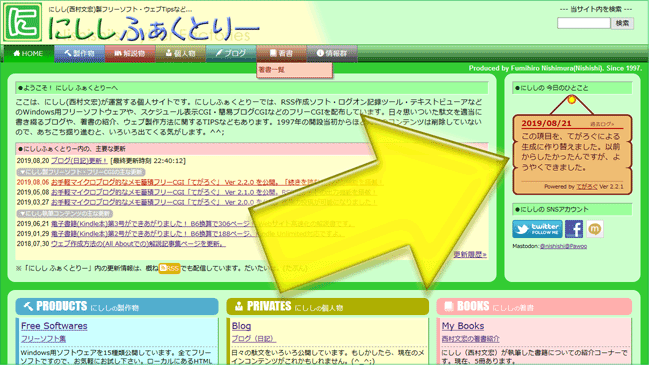649x365 pixels.
Task: Open the Facebook account icon
Action: click(x=574, y=229)
